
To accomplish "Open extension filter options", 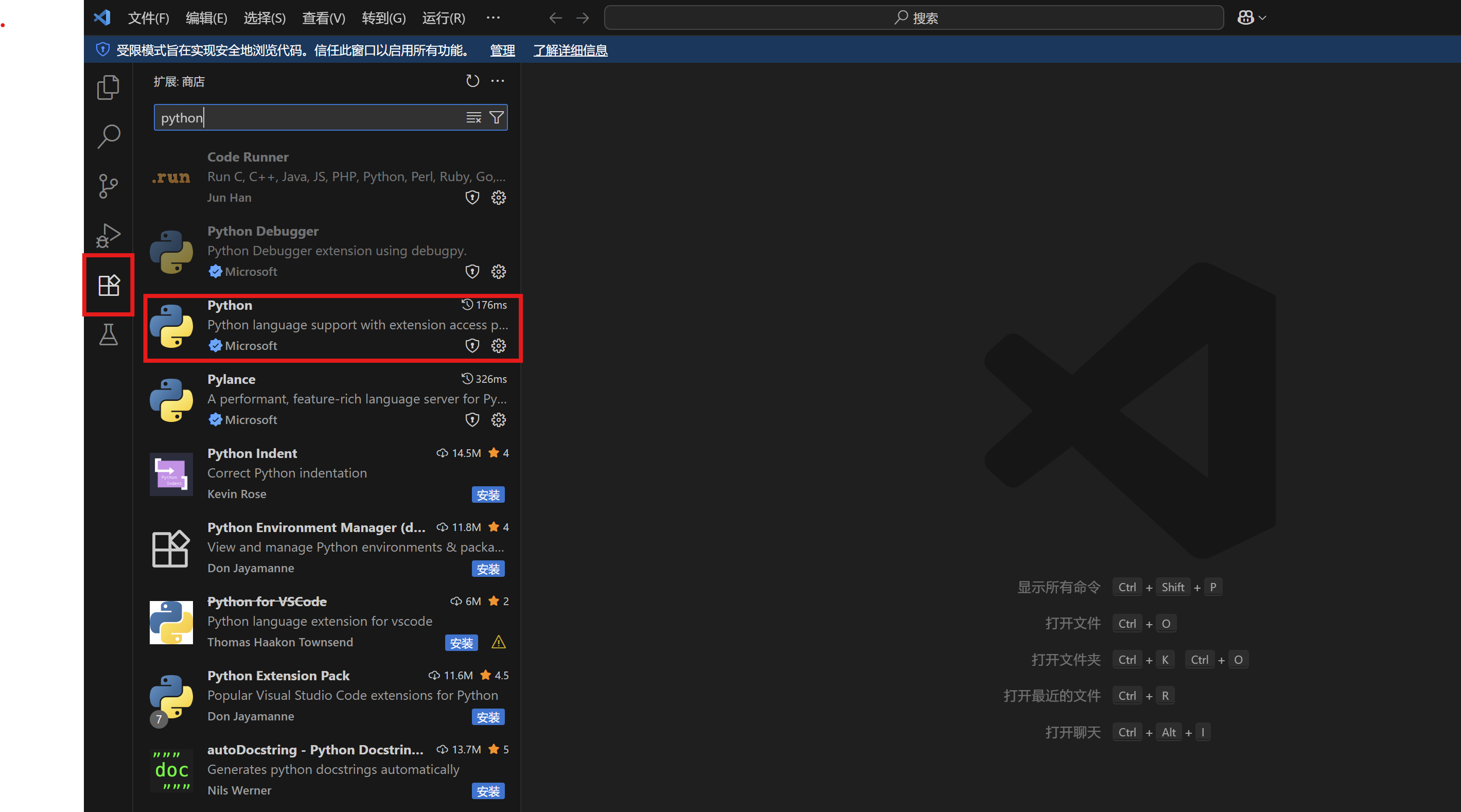I will click(496, 117).
